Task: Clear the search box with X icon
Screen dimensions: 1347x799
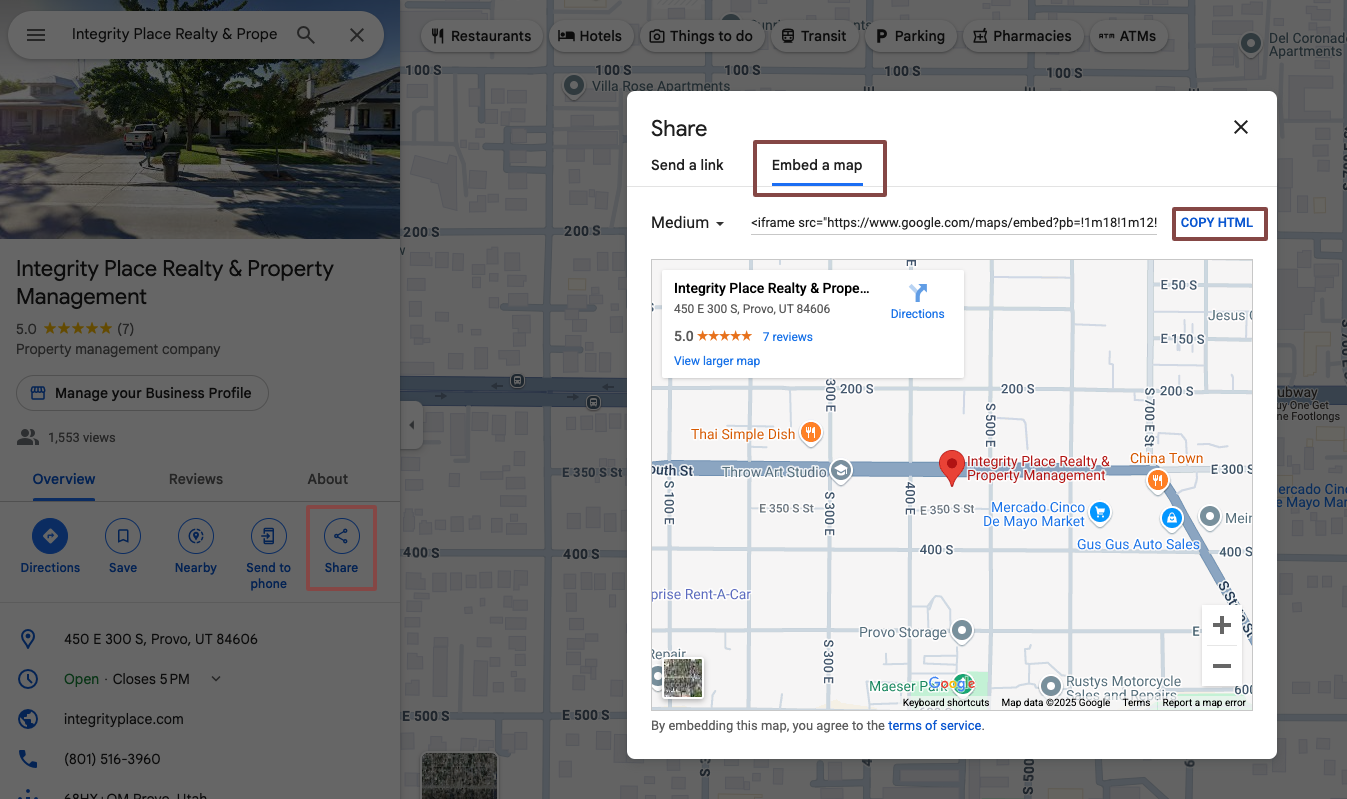Action: pyautogui.click(x=357, y=35)
